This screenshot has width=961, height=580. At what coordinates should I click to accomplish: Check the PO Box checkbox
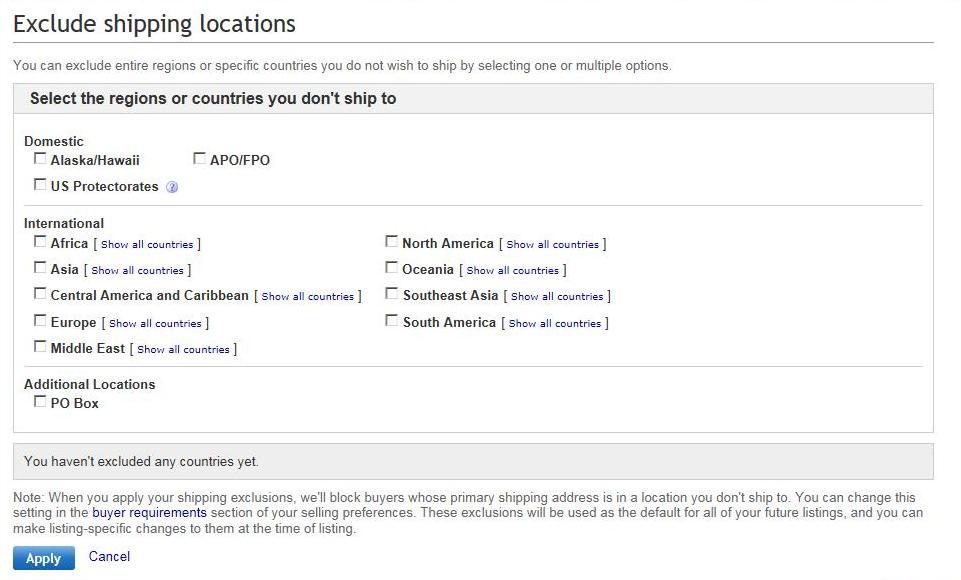pyautogui.click(x=40, y=402)
